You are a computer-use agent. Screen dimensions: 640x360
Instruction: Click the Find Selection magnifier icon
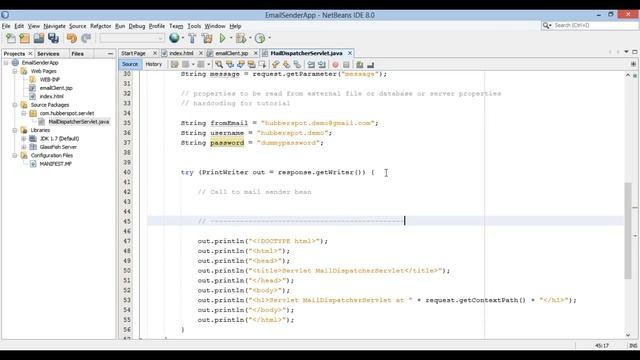tap(219, 64)
